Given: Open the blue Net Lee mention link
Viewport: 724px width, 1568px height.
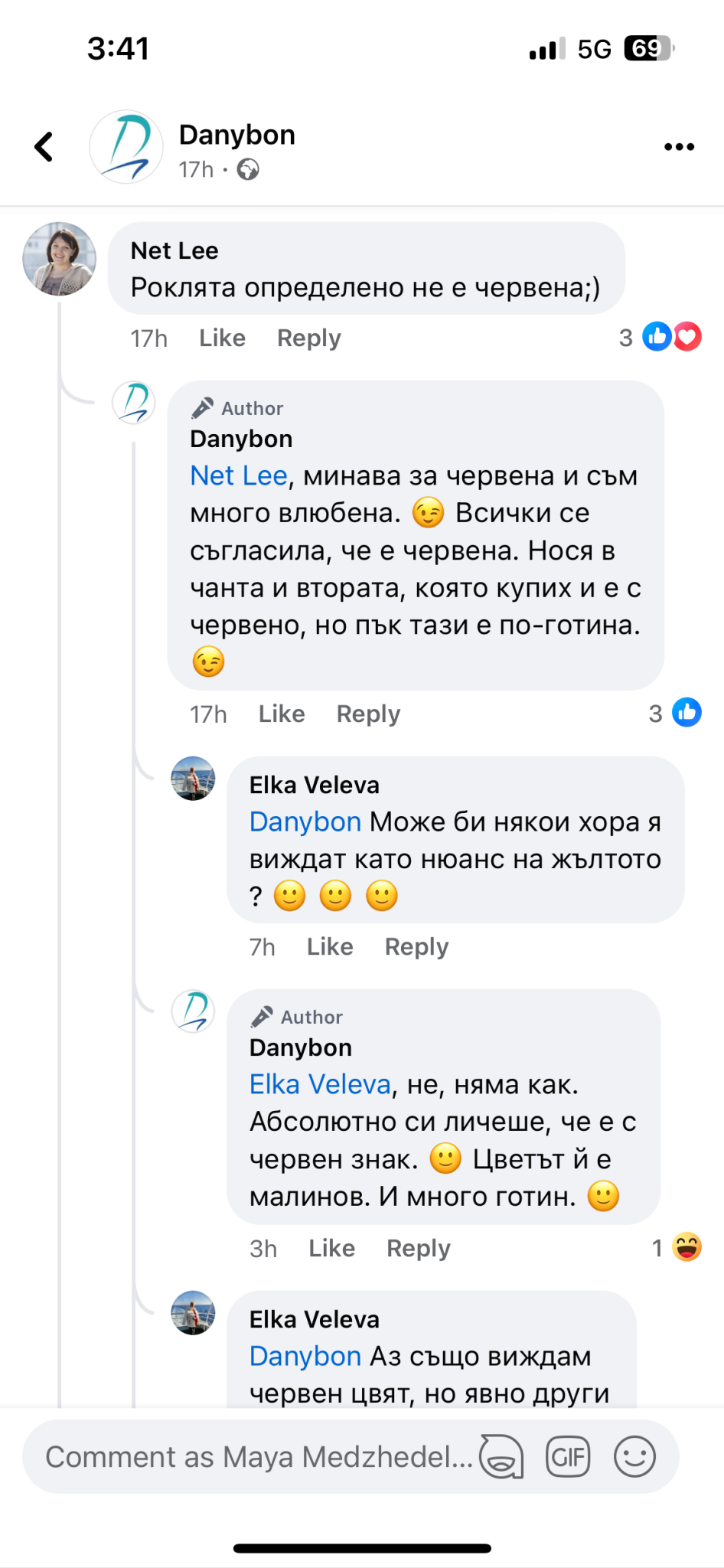Looking at the screenshot, I should [238, 475].
